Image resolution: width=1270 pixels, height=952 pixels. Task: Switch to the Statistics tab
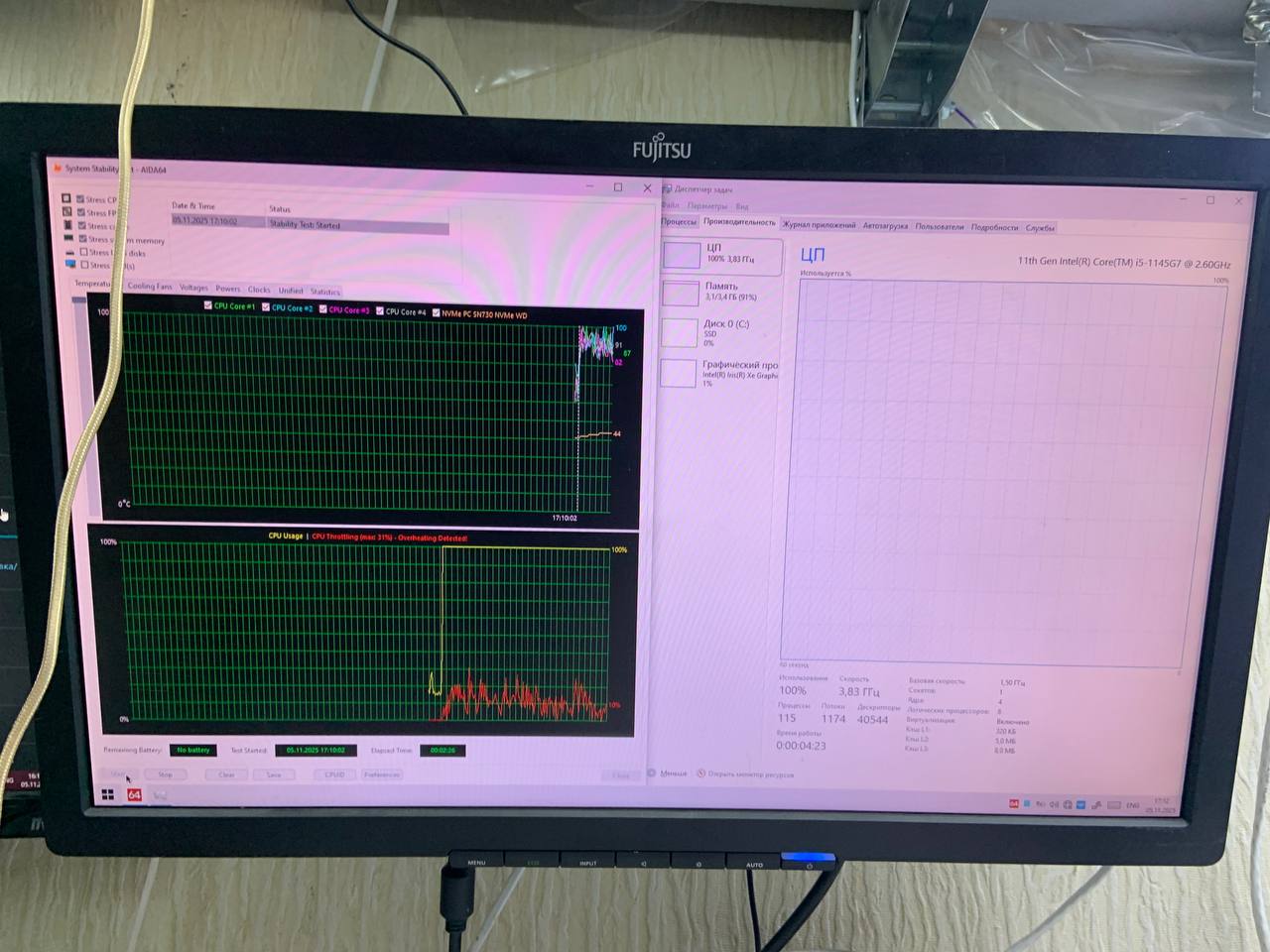[324, 292]
